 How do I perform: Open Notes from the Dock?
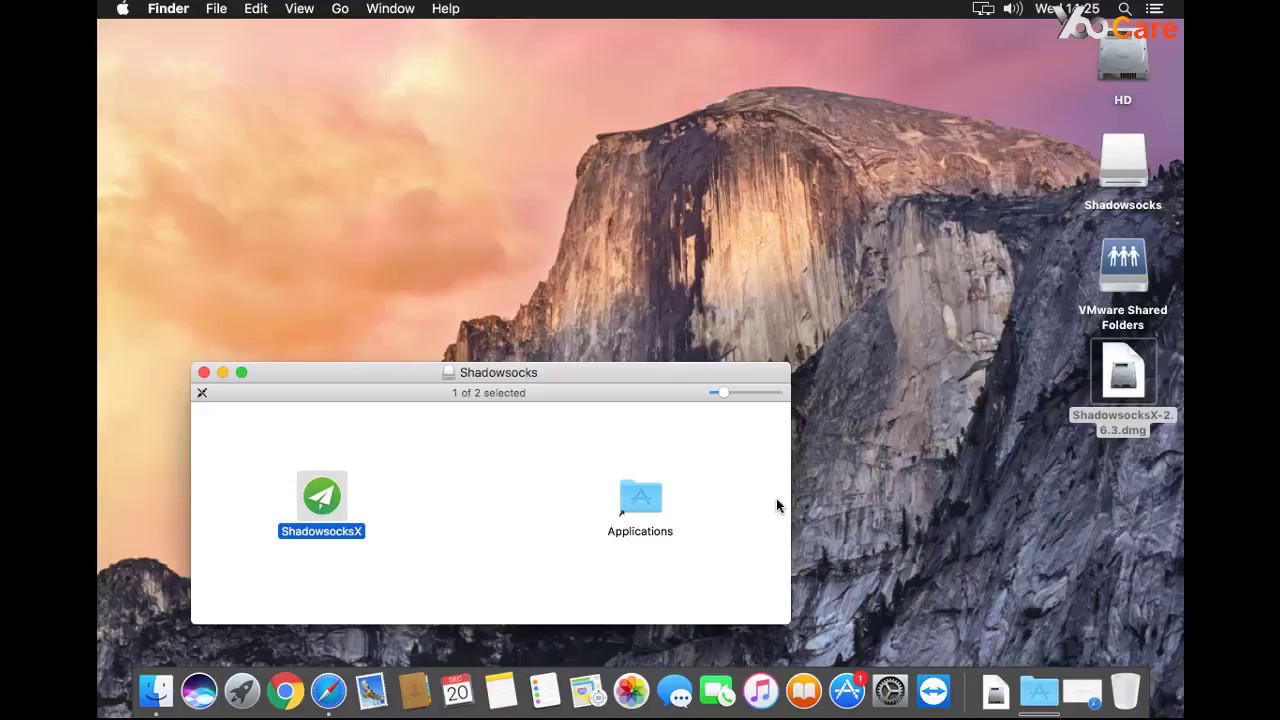(501, 691)
